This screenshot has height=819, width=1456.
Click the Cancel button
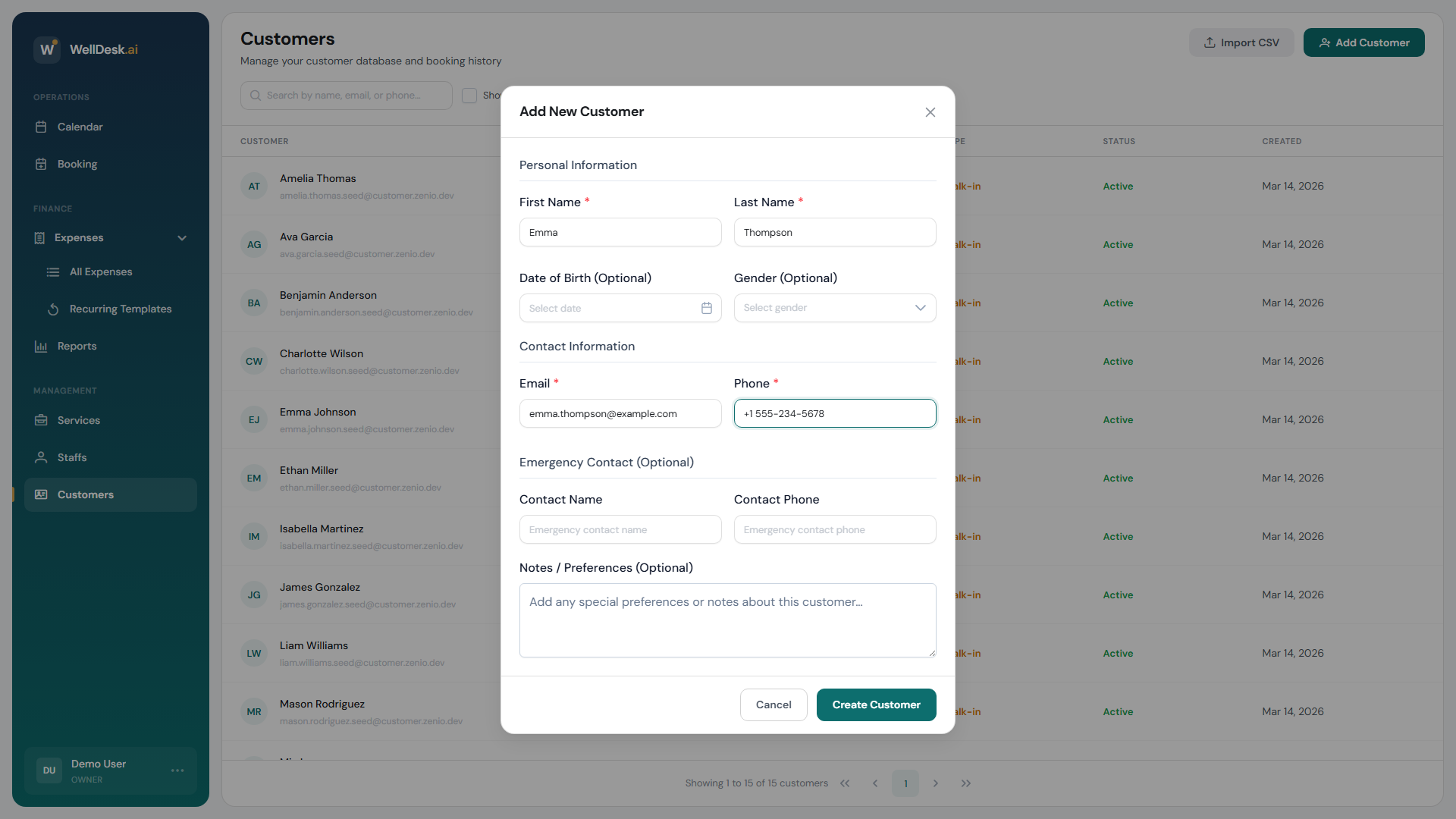tap(773, 704)
